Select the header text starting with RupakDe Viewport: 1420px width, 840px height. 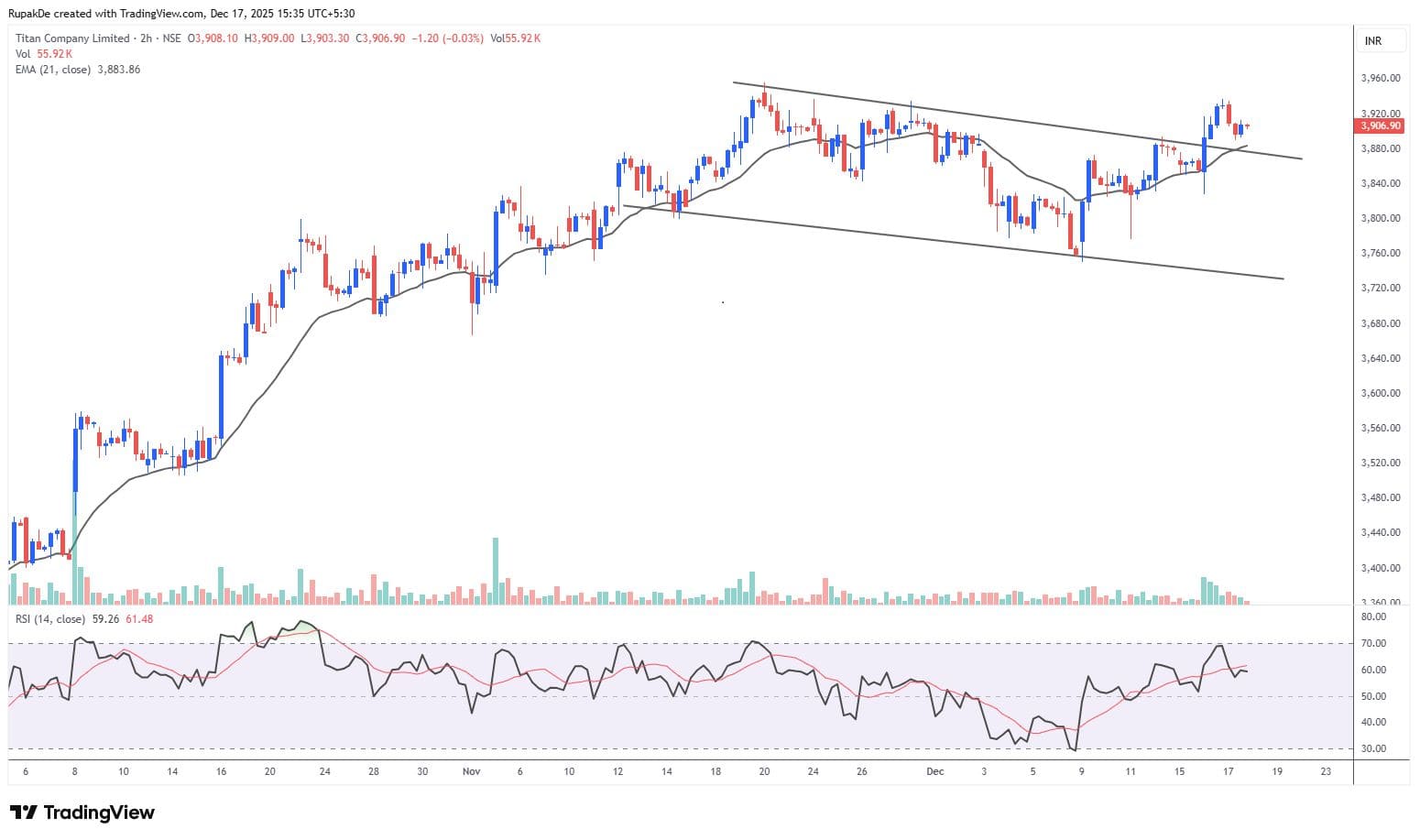(x=181, y=13)
